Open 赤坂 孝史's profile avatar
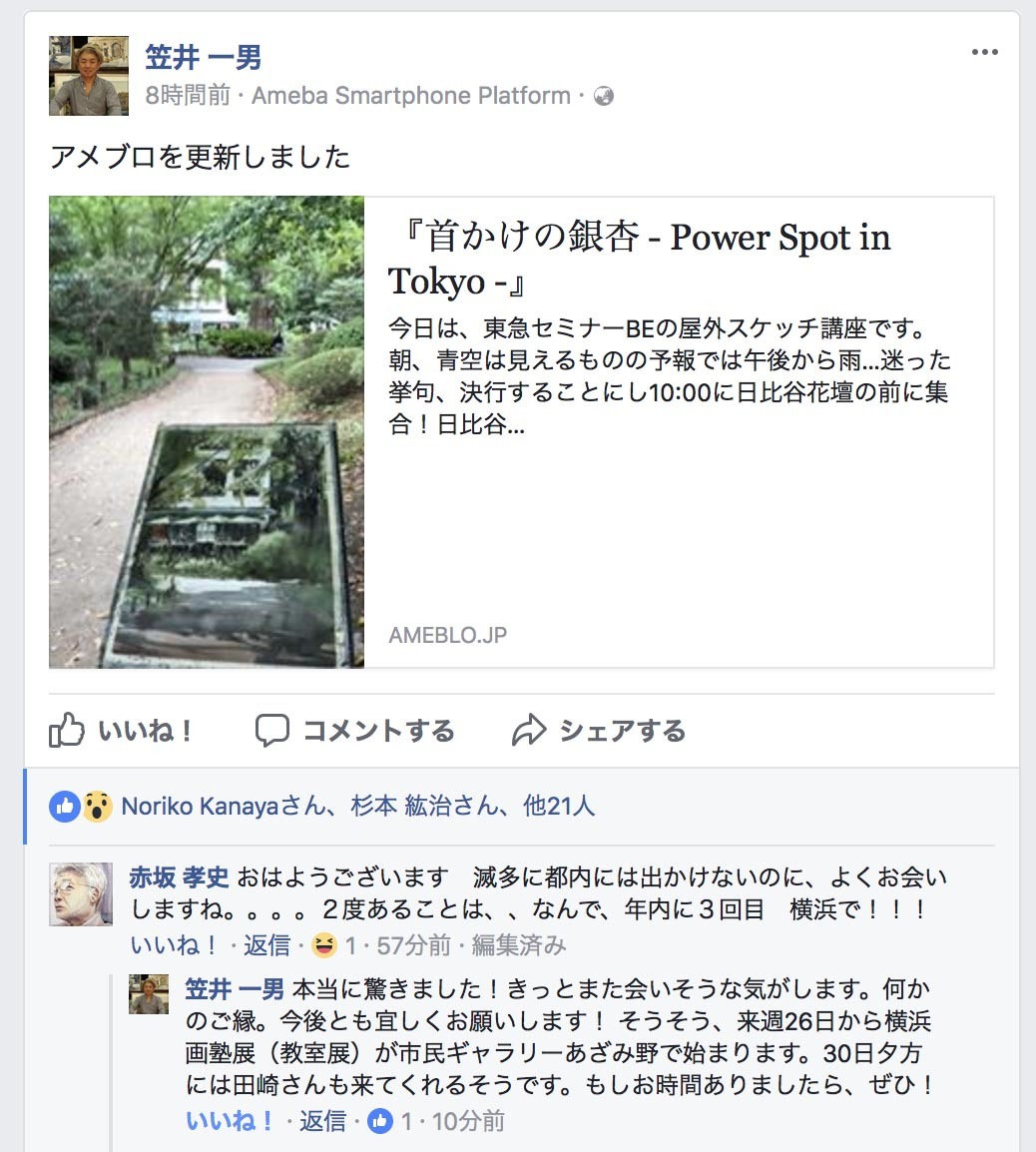 81,894
